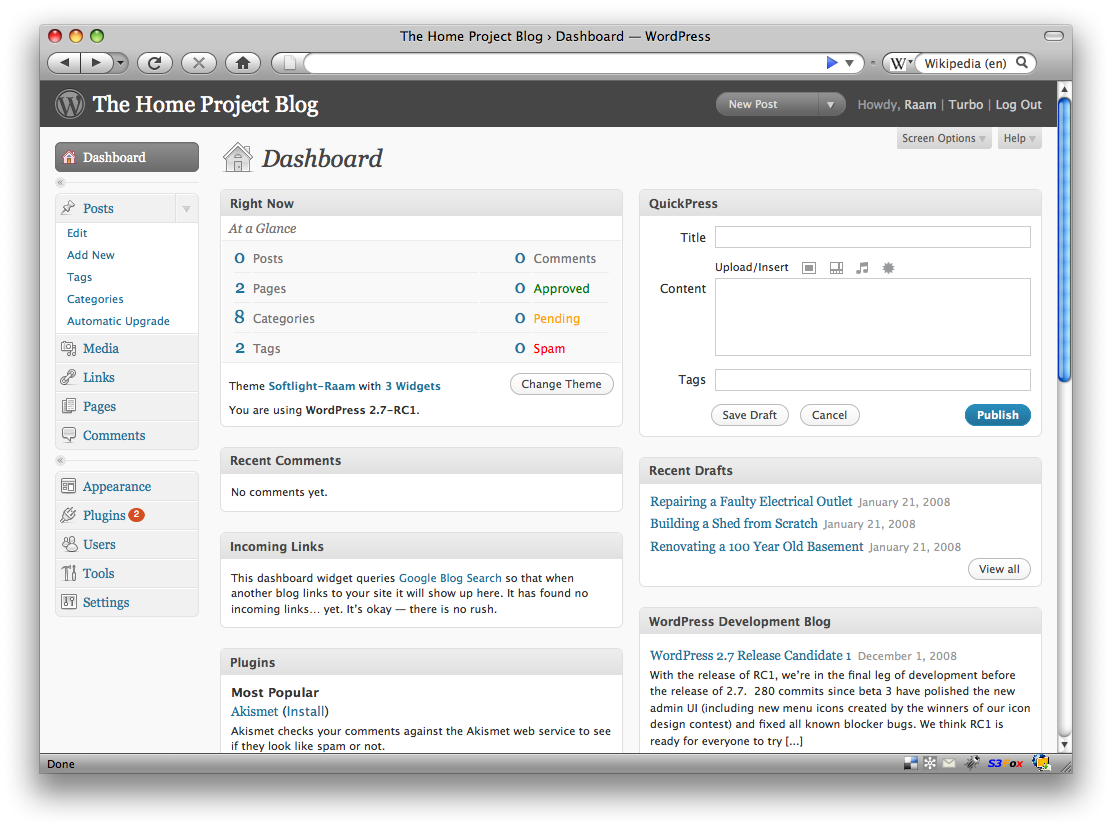Click the WordPress logo in header
The width and height of the screenshot is (1112, 828).
point(70,104)
